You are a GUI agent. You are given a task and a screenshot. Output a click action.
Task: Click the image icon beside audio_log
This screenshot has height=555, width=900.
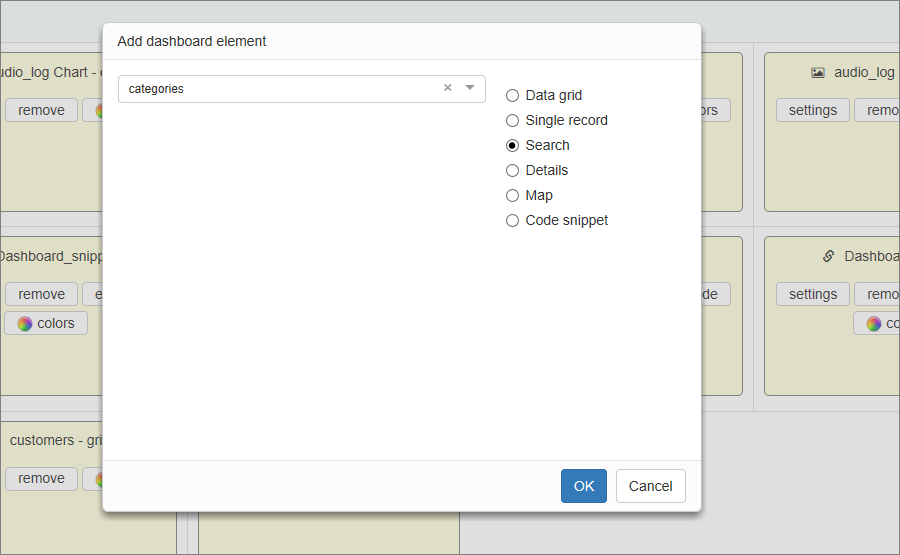click(818, 72)
